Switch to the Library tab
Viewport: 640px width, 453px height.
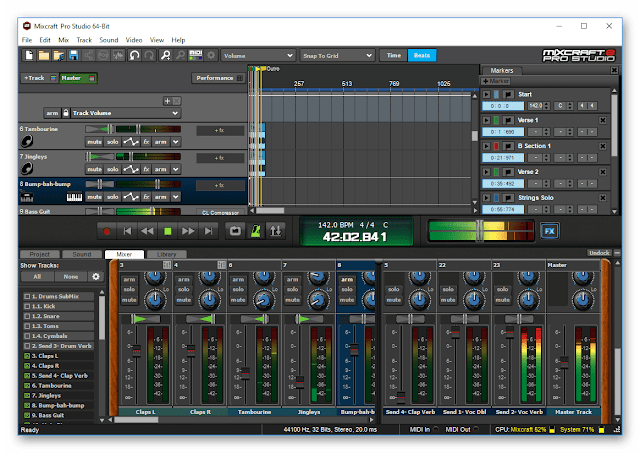[x=167, y=254]
